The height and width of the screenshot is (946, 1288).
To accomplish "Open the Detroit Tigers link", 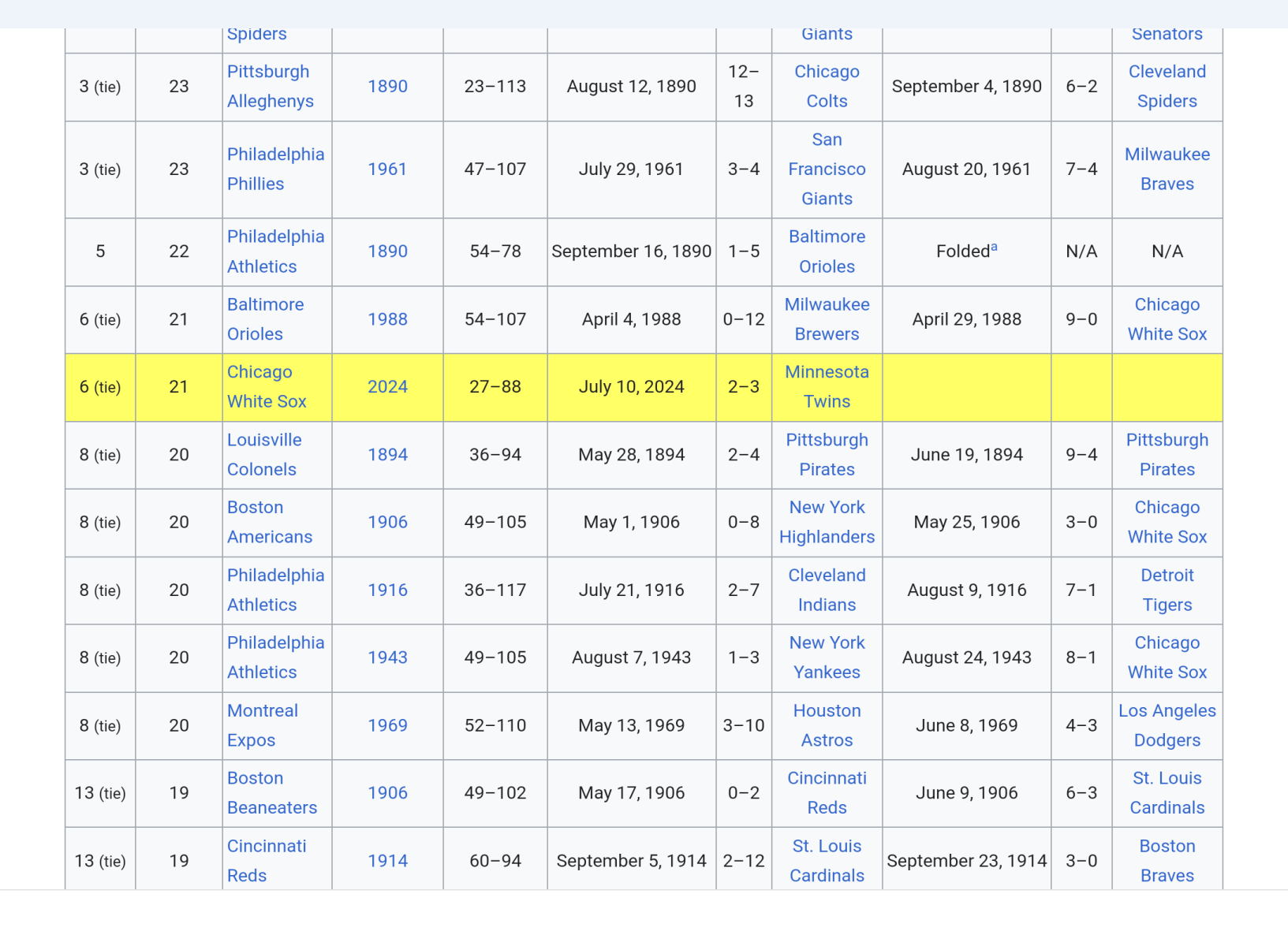I will (x=1167, y=590).
